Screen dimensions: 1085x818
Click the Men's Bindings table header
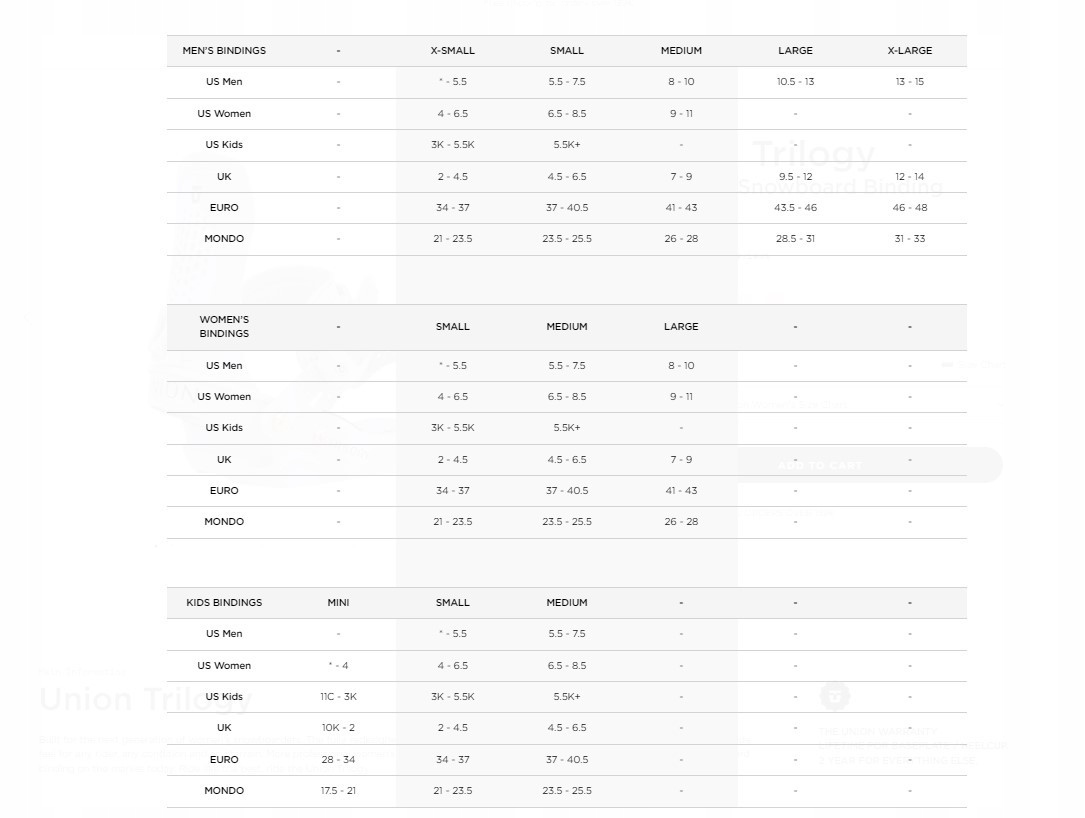click(x=224, y=51)
